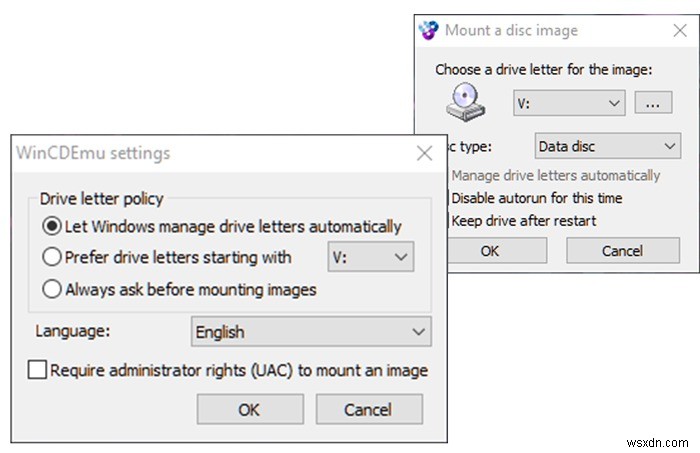This screenshot has width=700, height=453.
Task: Select Let Windows manage drive letters automatically
Action: click(51, 227)
